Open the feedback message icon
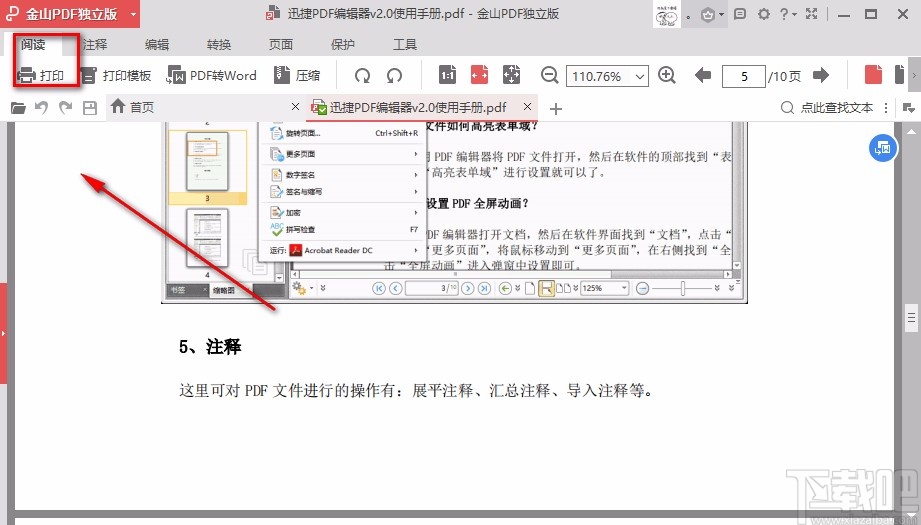The height and width of the screenshot is (525, 921). point(740,14)
